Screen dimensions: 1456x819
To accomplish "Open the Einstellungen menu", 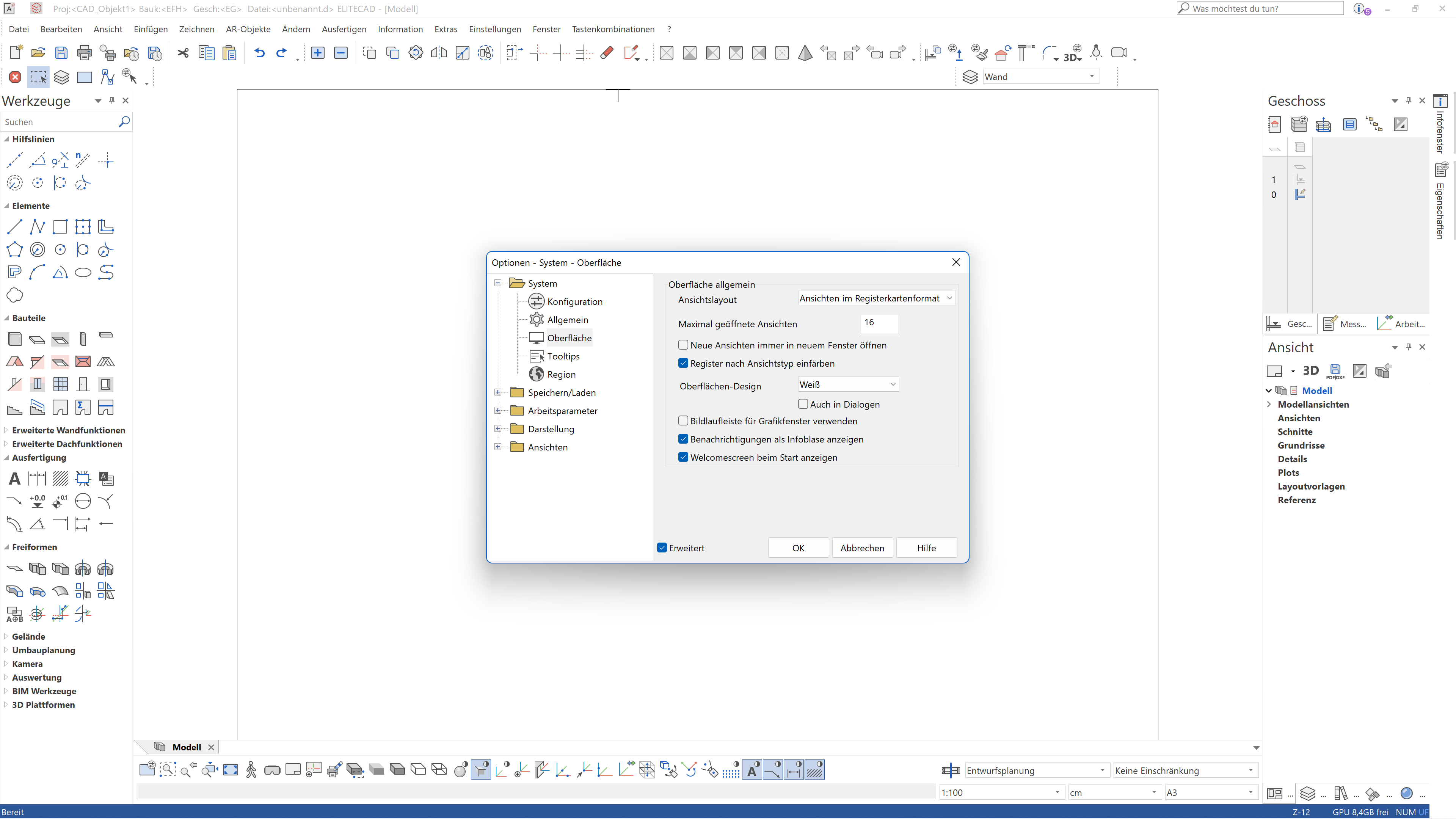I will (494, 29).
